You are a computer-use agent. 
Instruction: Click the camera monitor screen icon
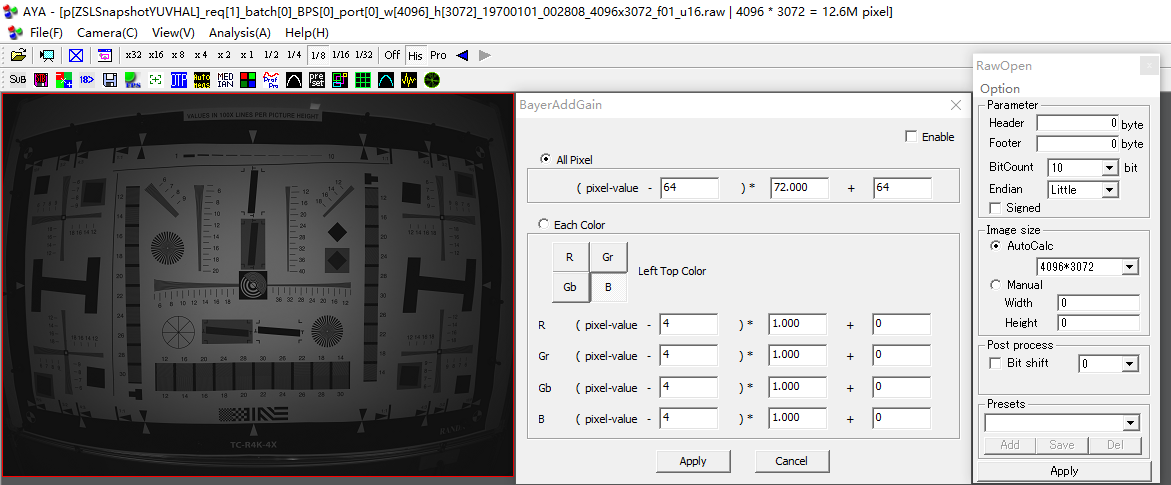[47, 55]
